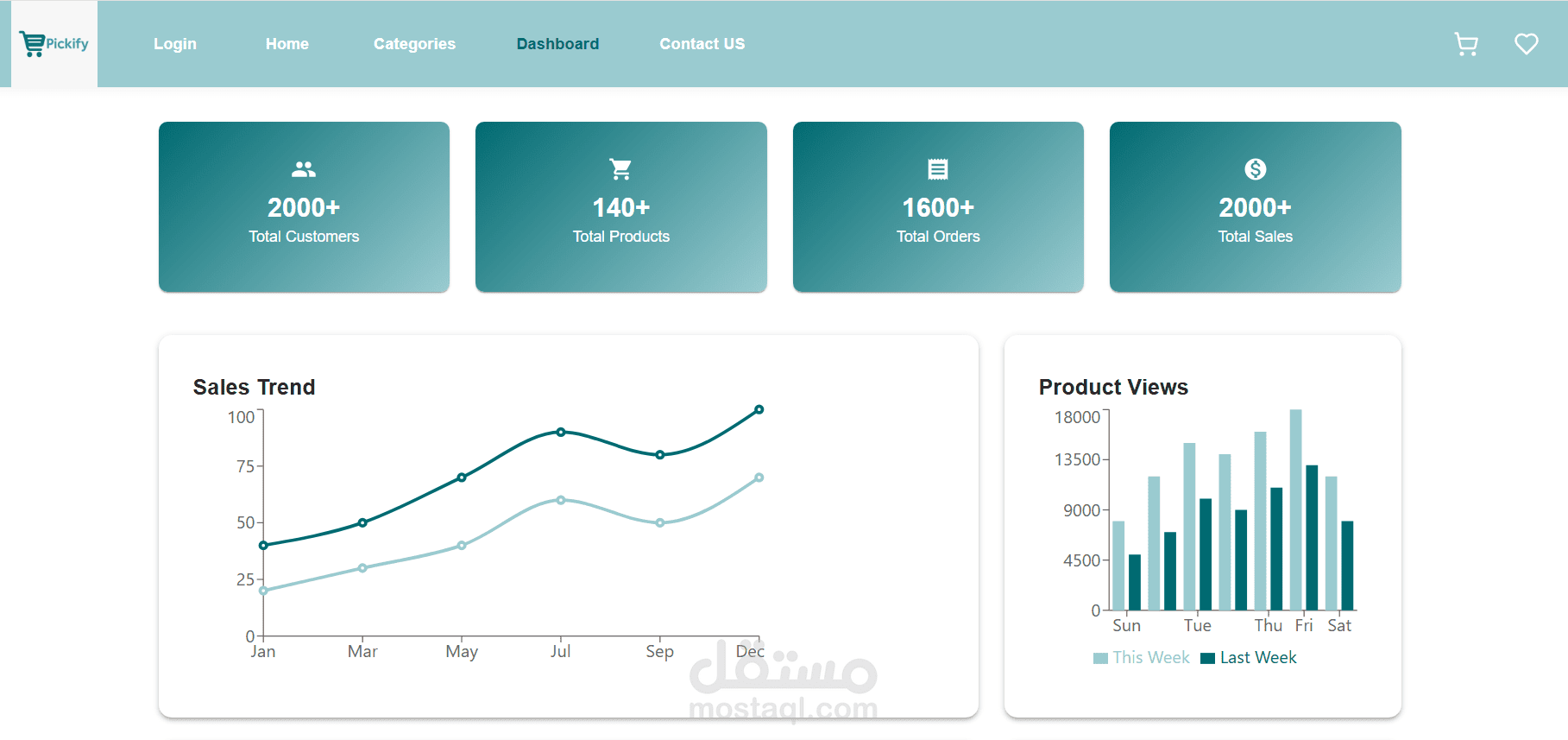Open the Total Sales card

pyautogui.click(x=1256, y=207)
